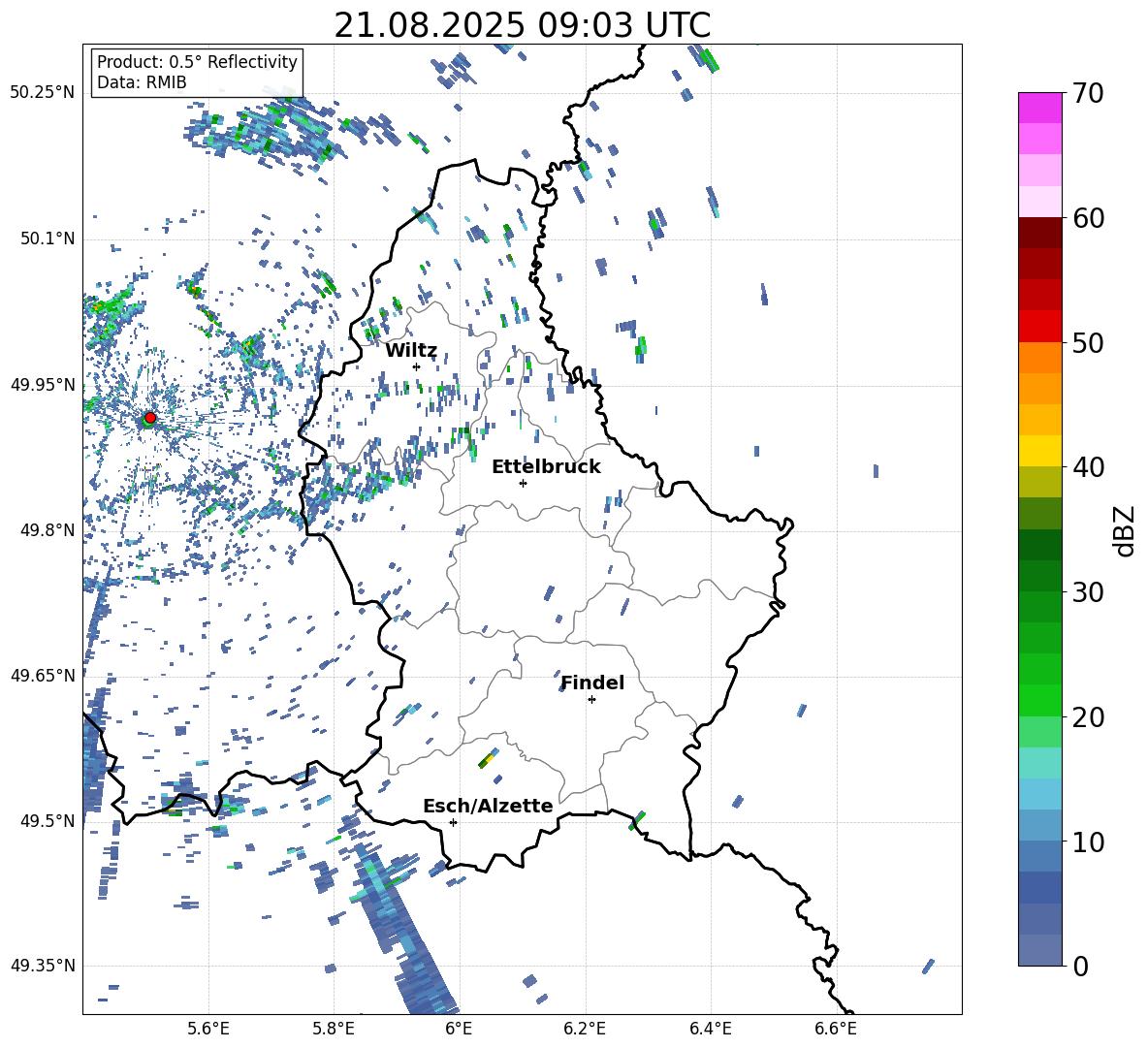Click the yellow-green echo northwest of Esch/Alzette

[x=488, y=758]
